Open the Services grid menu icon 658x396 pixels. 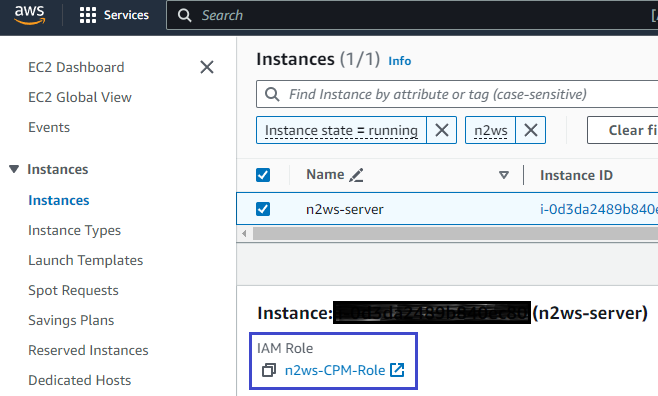coord(88,15)
